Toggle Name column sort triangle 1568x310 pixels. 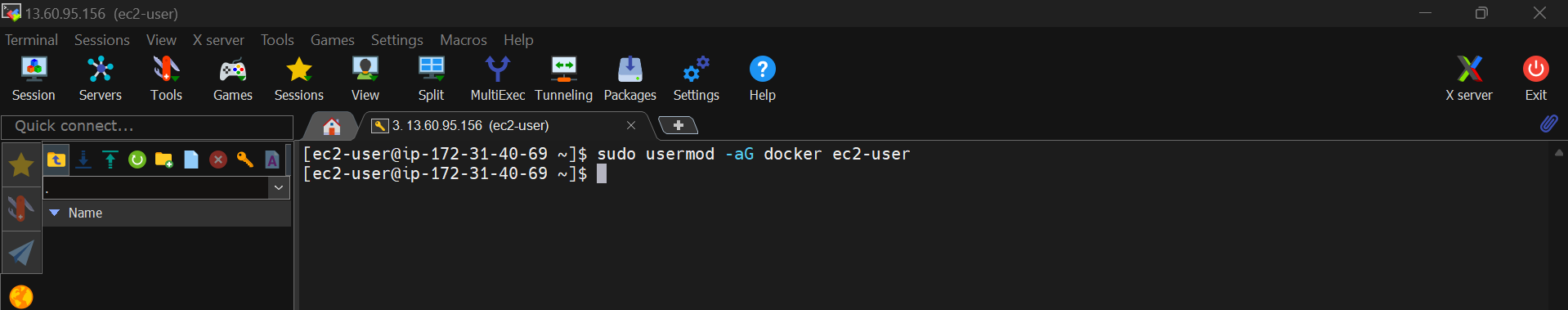(55, 213)
